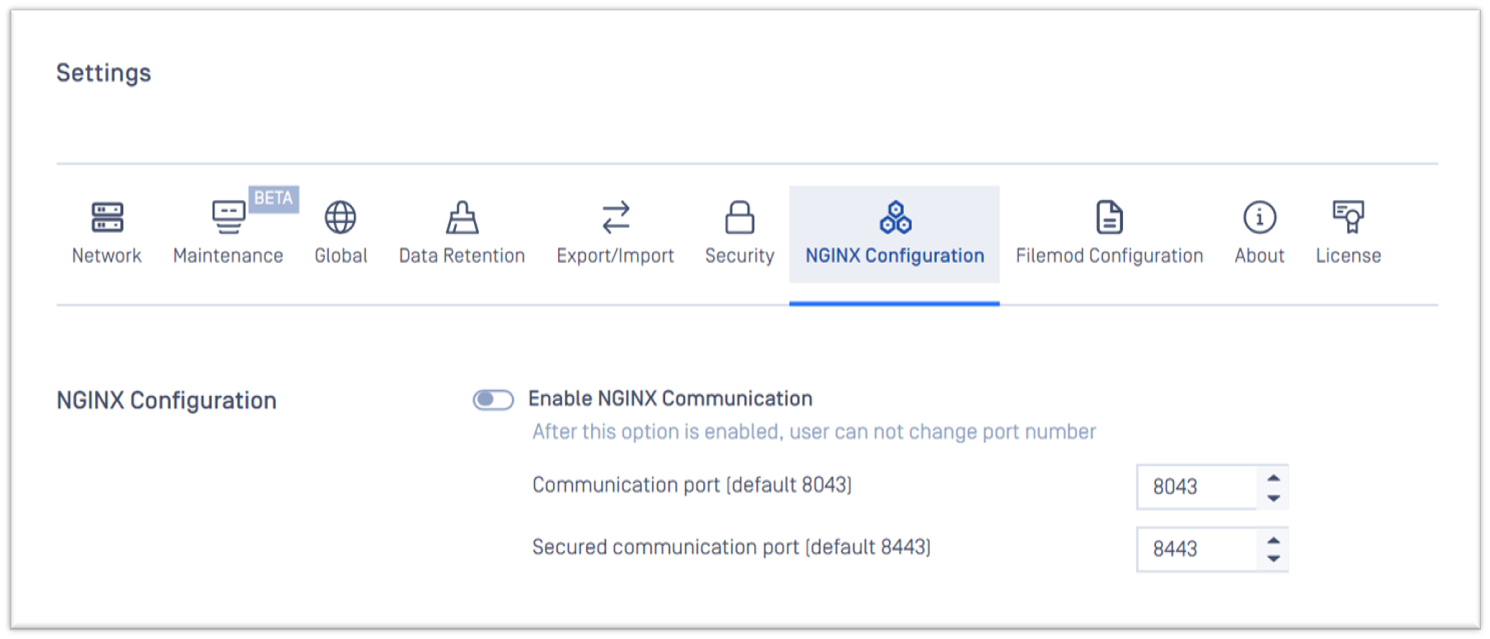Click the BETA badge on Maintenance
Image resolution: width=1490 pixels, height=639 pixels.
click(274, 198)
